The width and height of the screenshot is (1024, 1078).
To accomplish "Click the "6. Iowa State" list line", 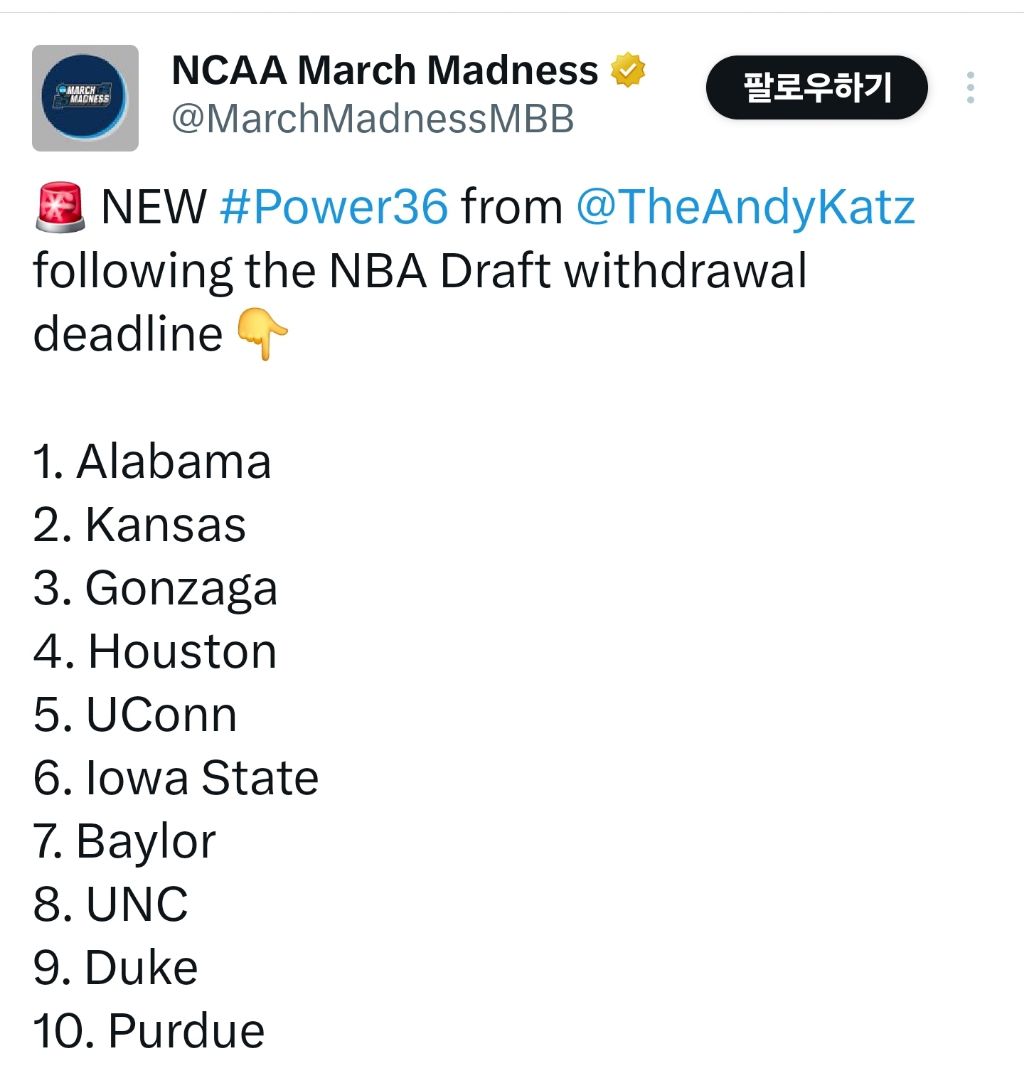I will click(x=176, y=778).
